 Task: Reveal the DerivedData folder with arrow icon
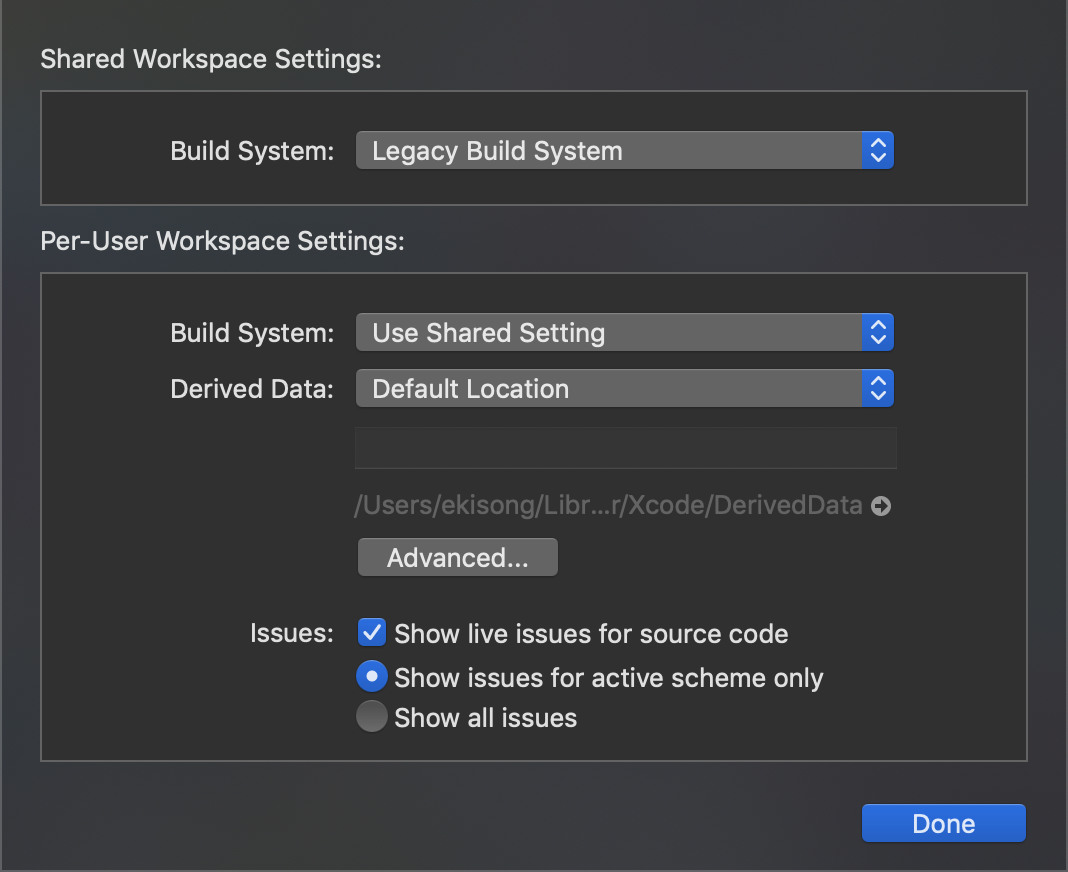[881, 506]
